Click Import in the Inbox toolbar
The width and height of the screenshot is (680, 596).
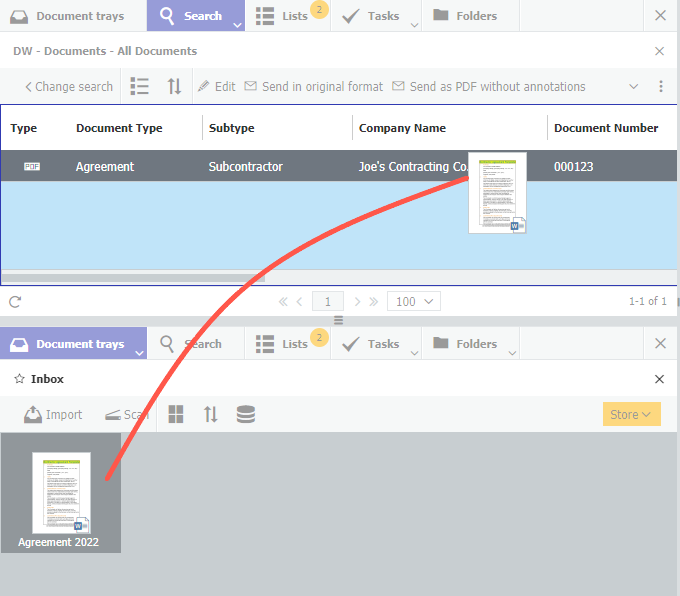[x=53, y=414]
